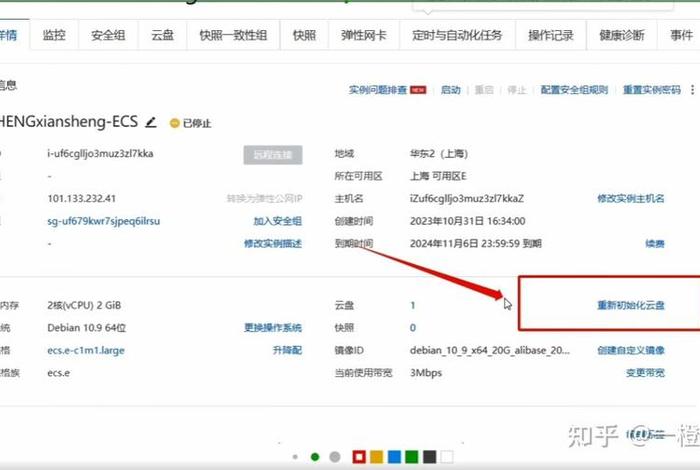Open the 操作记录 tab
700x470 pixels.
pos(550,35)
